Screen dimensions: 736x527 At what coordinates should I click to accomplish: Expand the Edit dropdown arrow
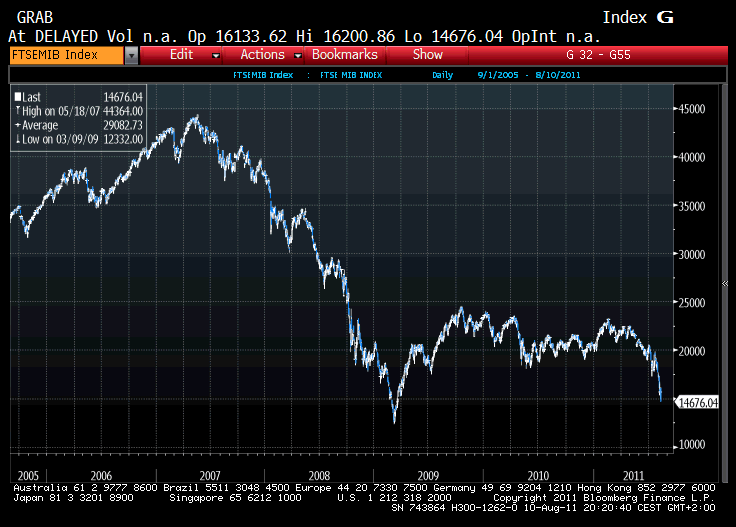(216, 56)
